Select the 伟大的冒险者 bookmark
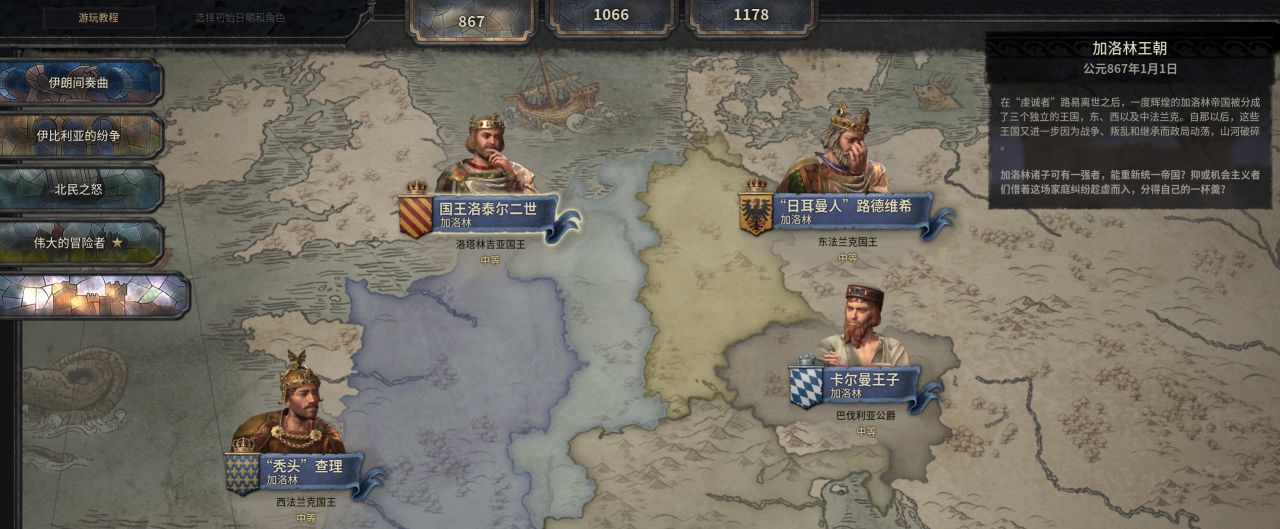This screenshot has height=529, width=1280. coord(80,242)
